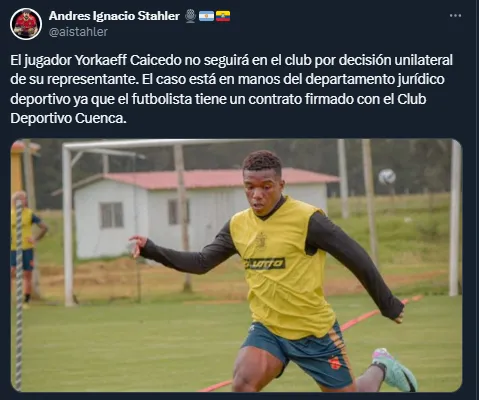
Task: Click the person standing at photo's left edge
Action: [x=27, y=247]
